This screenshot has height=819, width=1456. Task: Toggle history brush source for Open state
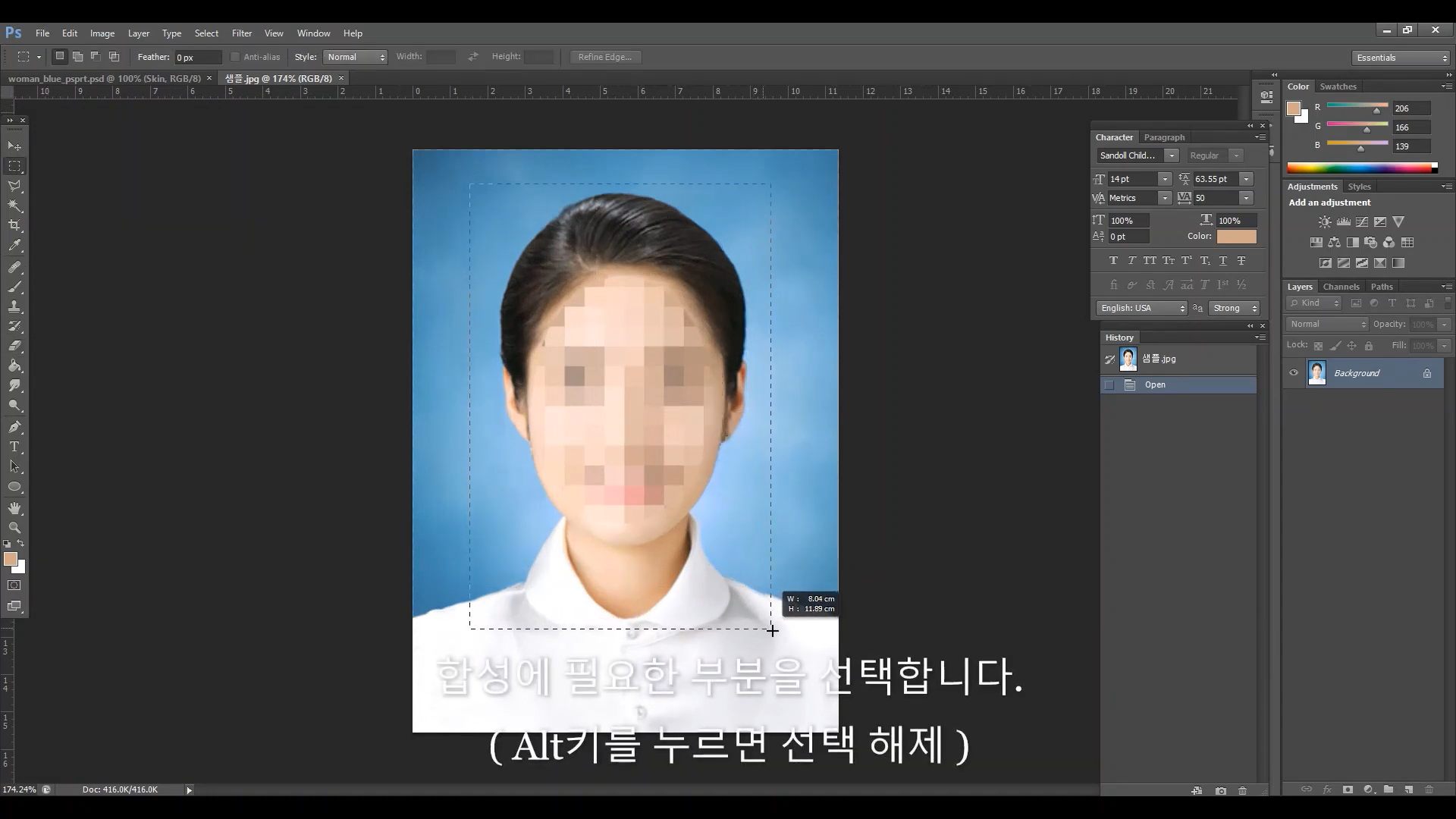click(x=1109, y=384)
